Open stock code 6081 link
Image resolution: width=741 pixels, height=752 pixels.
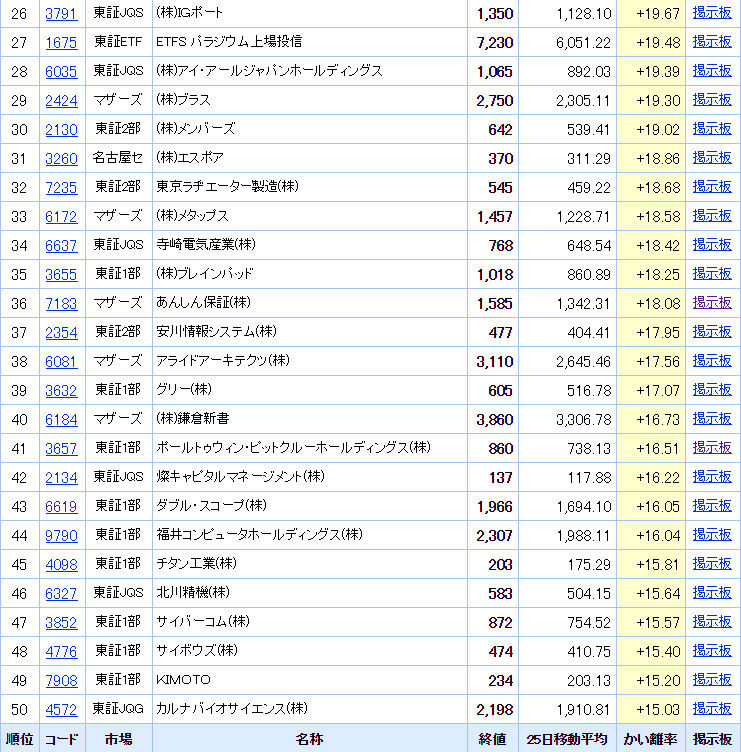pos(61,362)
